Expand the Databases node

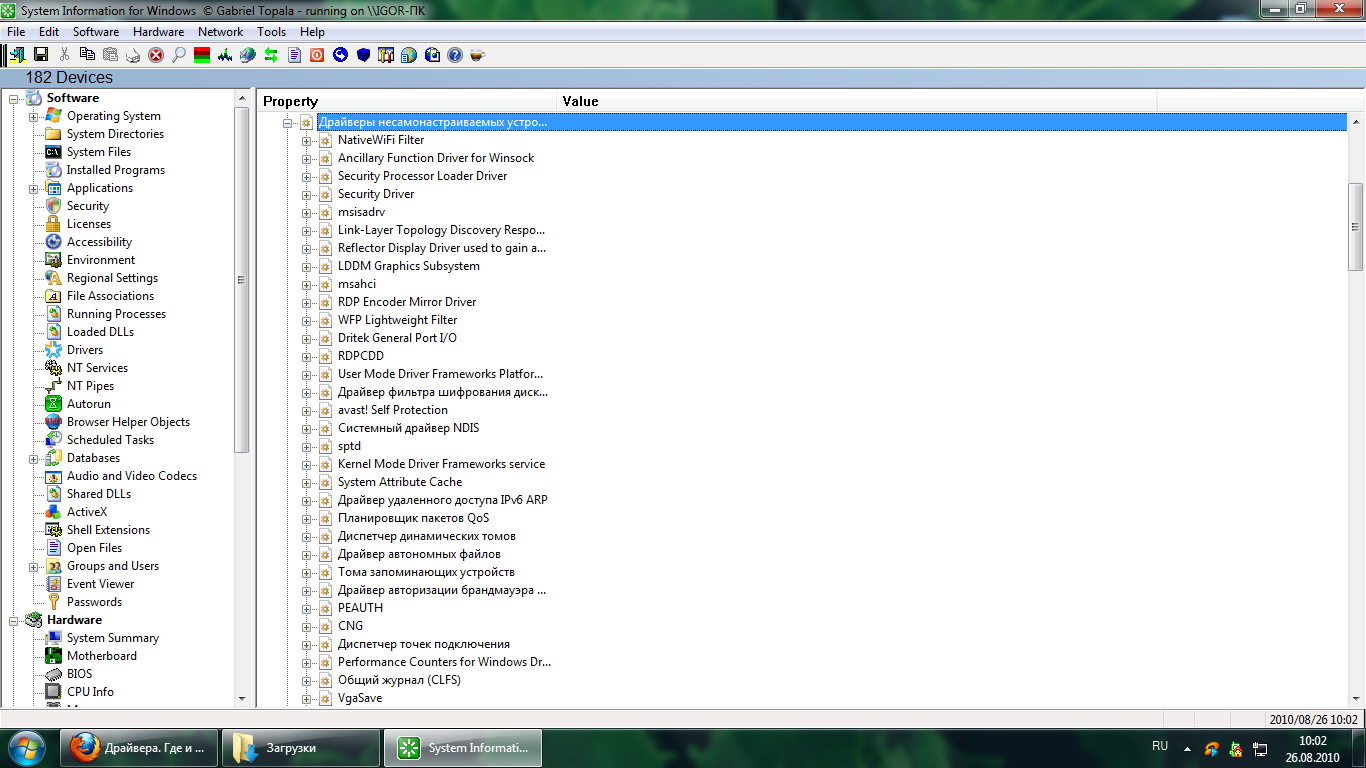click(33, 458)
